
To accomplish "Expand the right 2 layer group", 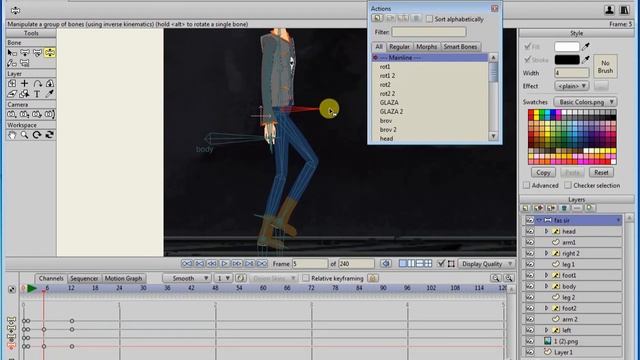I will 547,253.
